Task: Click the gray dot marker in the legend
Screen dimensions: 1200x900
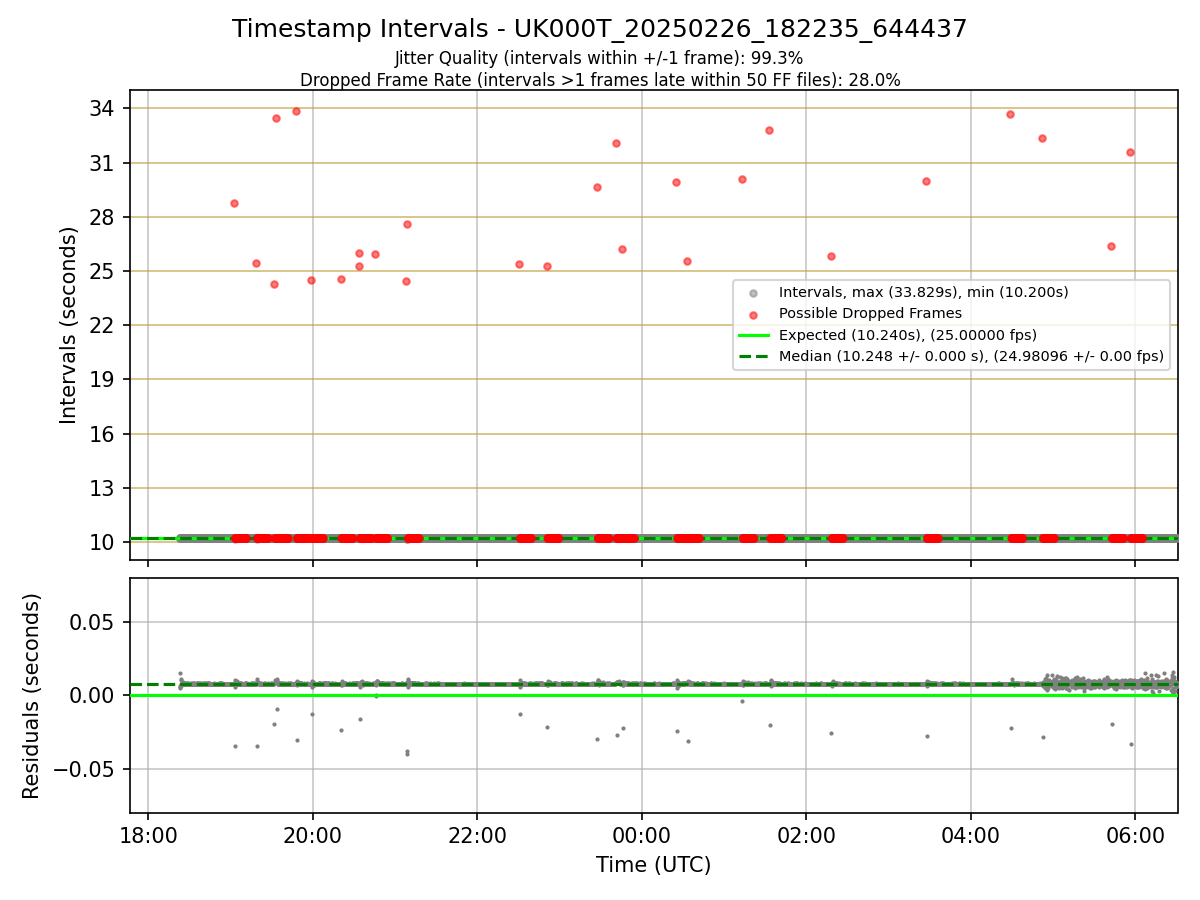Action: click(754, 293)
